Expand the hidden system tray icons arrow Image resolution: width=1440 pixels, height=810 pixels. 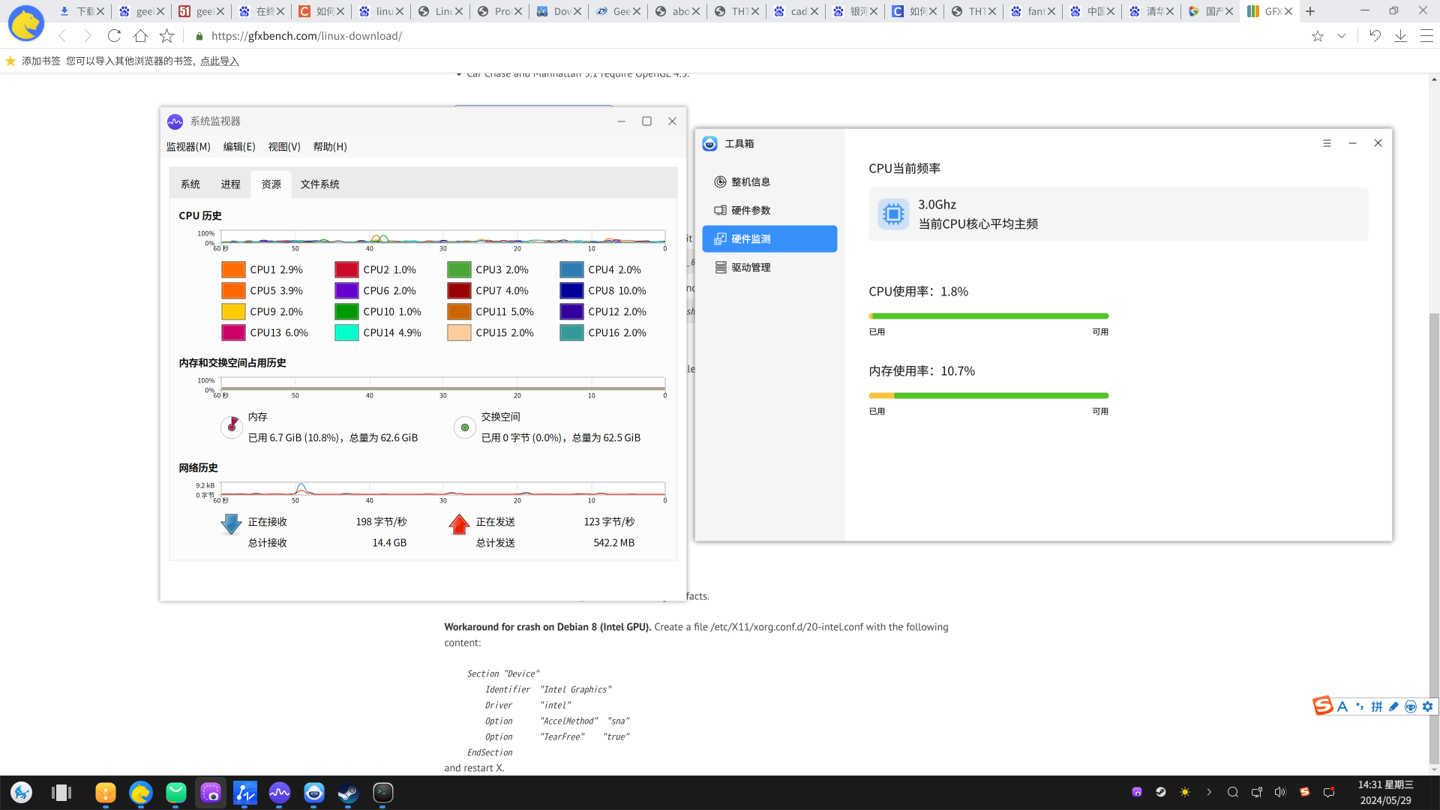(1209, 792)
